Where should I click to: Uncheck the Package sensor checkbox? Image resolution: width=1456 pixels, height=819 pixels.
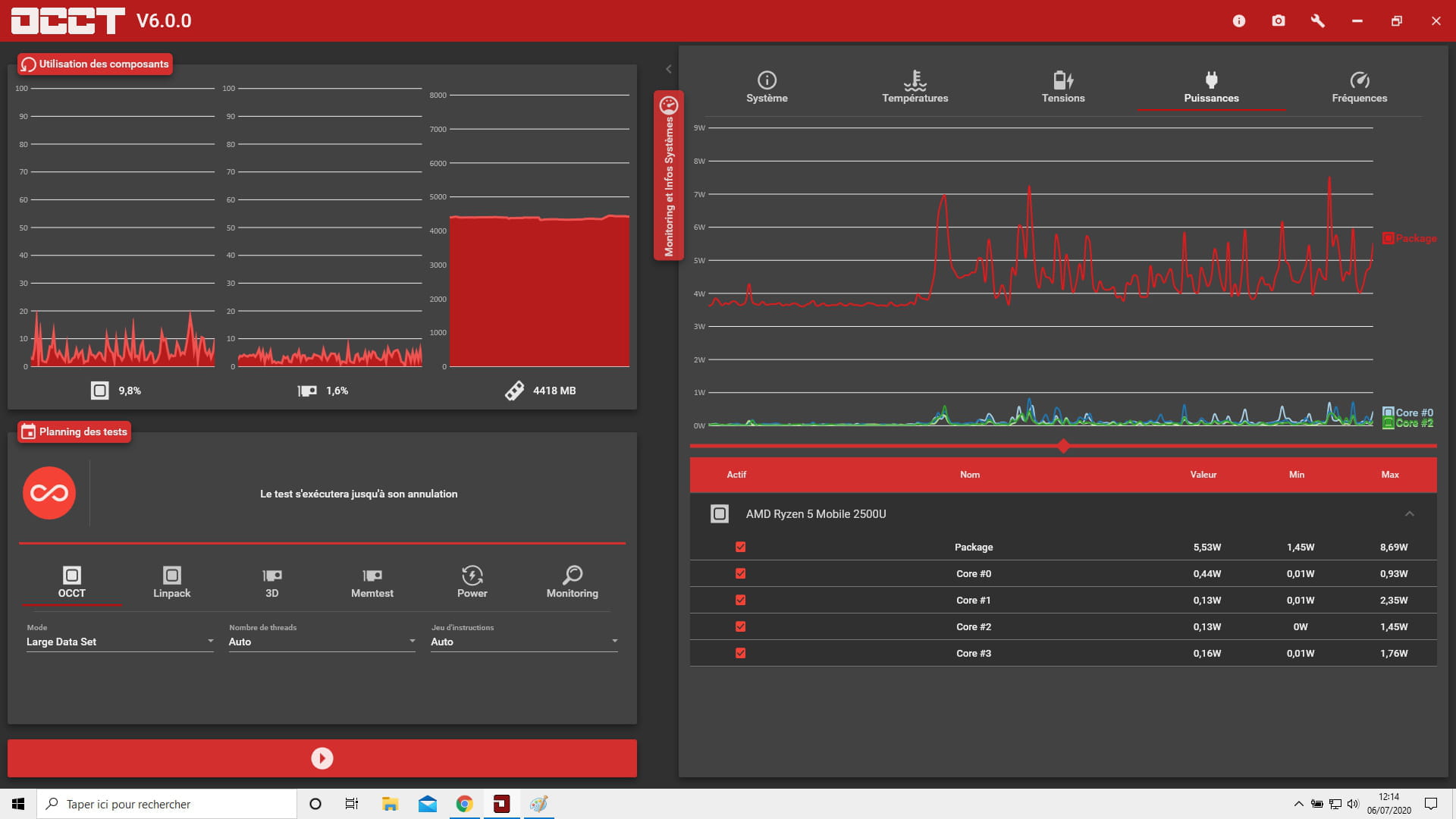click(x=741, y=547)
